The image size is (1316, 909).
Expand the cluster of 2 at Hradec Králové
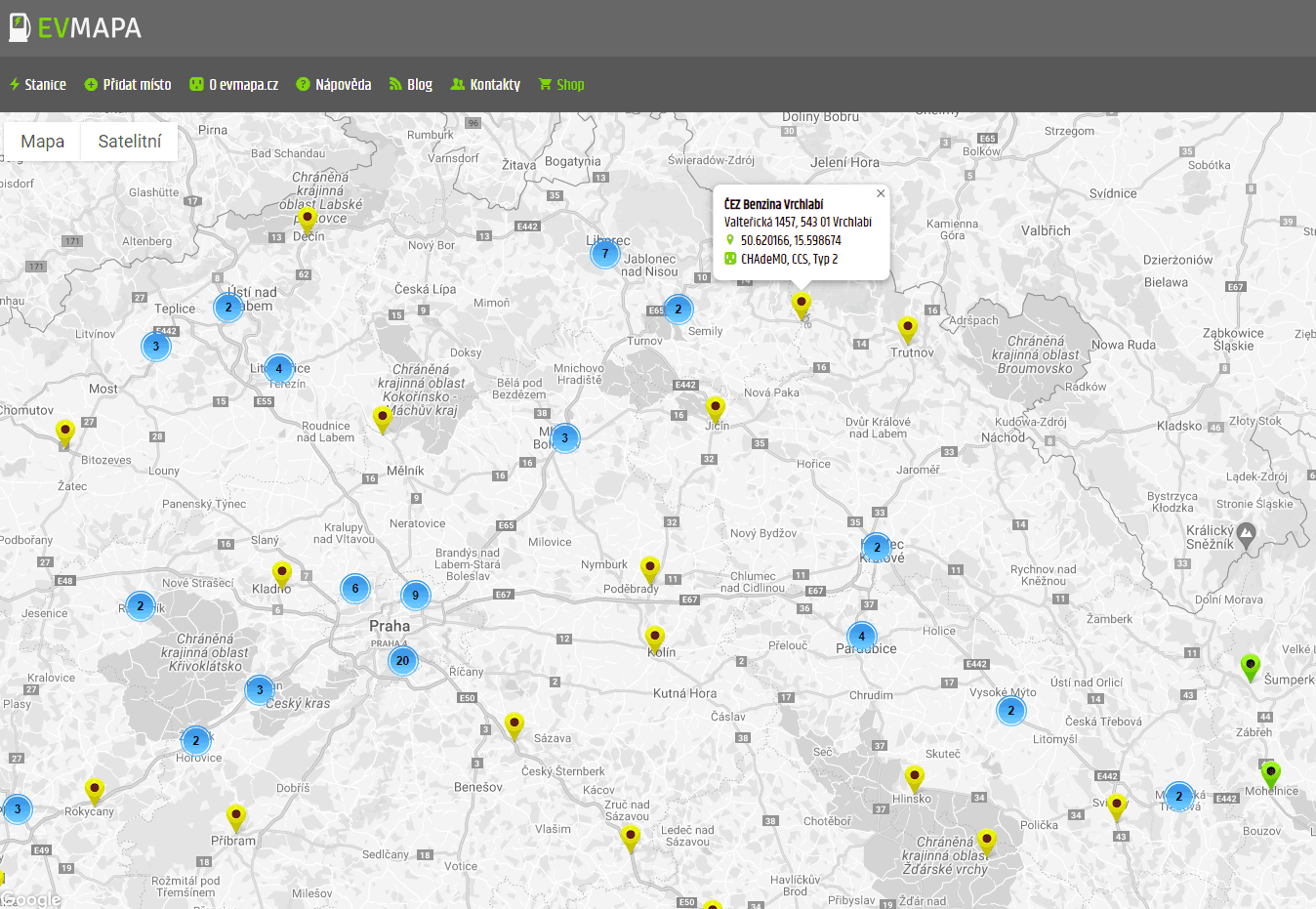(878, 548)
